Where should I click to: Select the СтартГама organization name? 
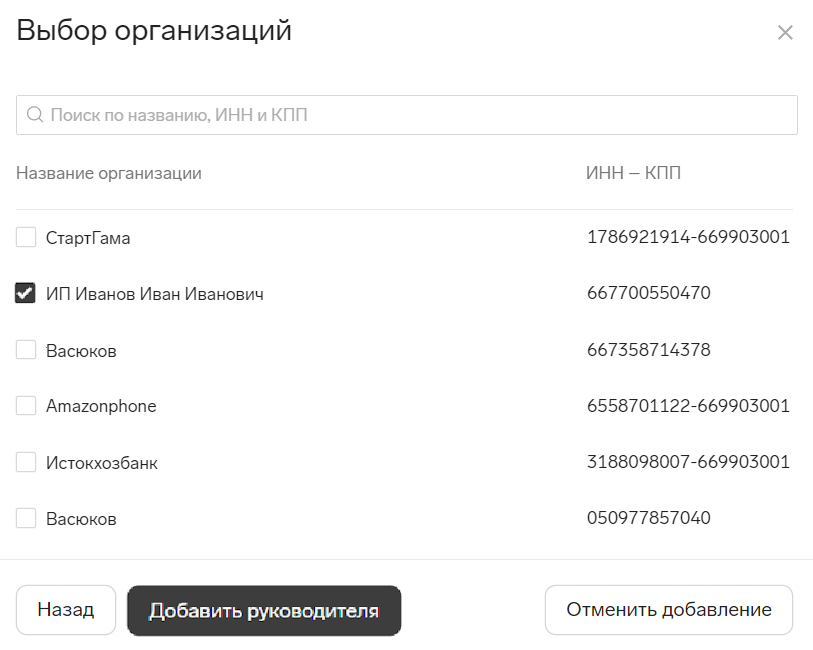[x=88, y=238]
